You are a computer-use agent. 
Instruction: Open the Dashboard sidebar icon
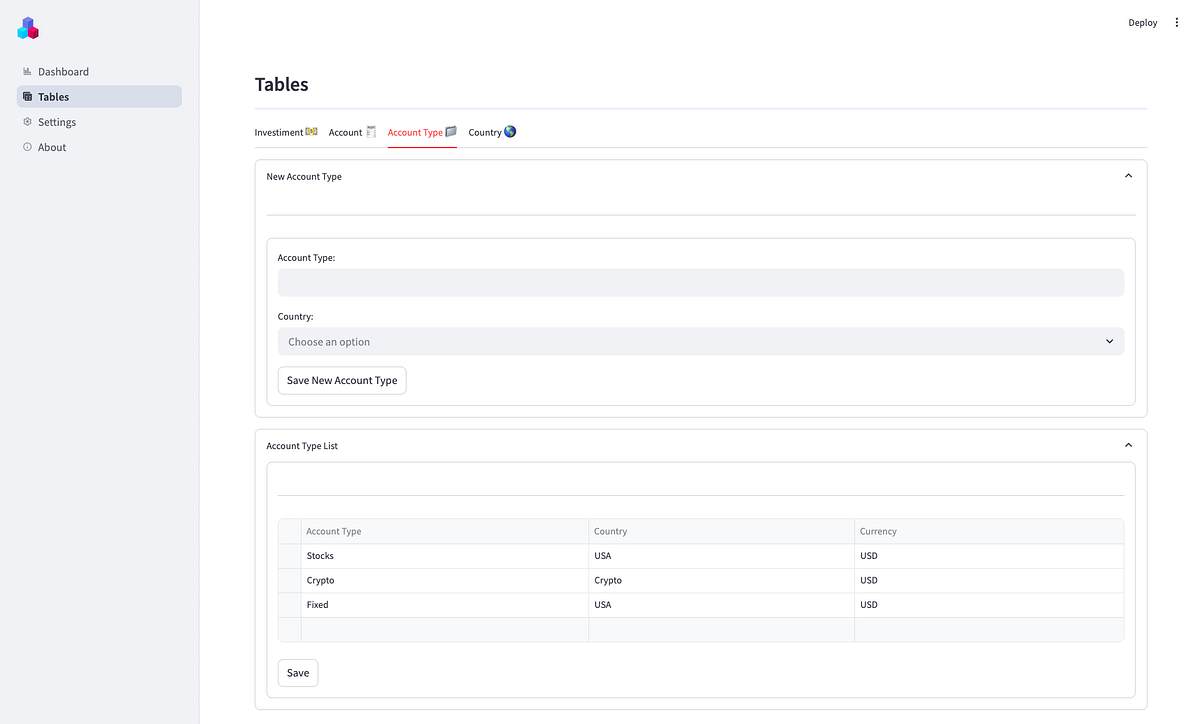(27, 71)
